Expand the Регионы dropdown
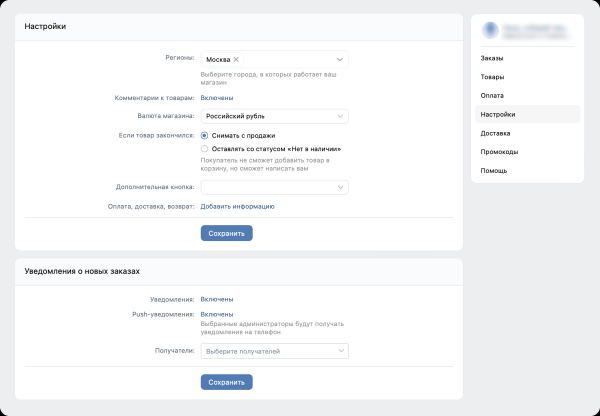The image size is (600, 416). tap(341, 60)
